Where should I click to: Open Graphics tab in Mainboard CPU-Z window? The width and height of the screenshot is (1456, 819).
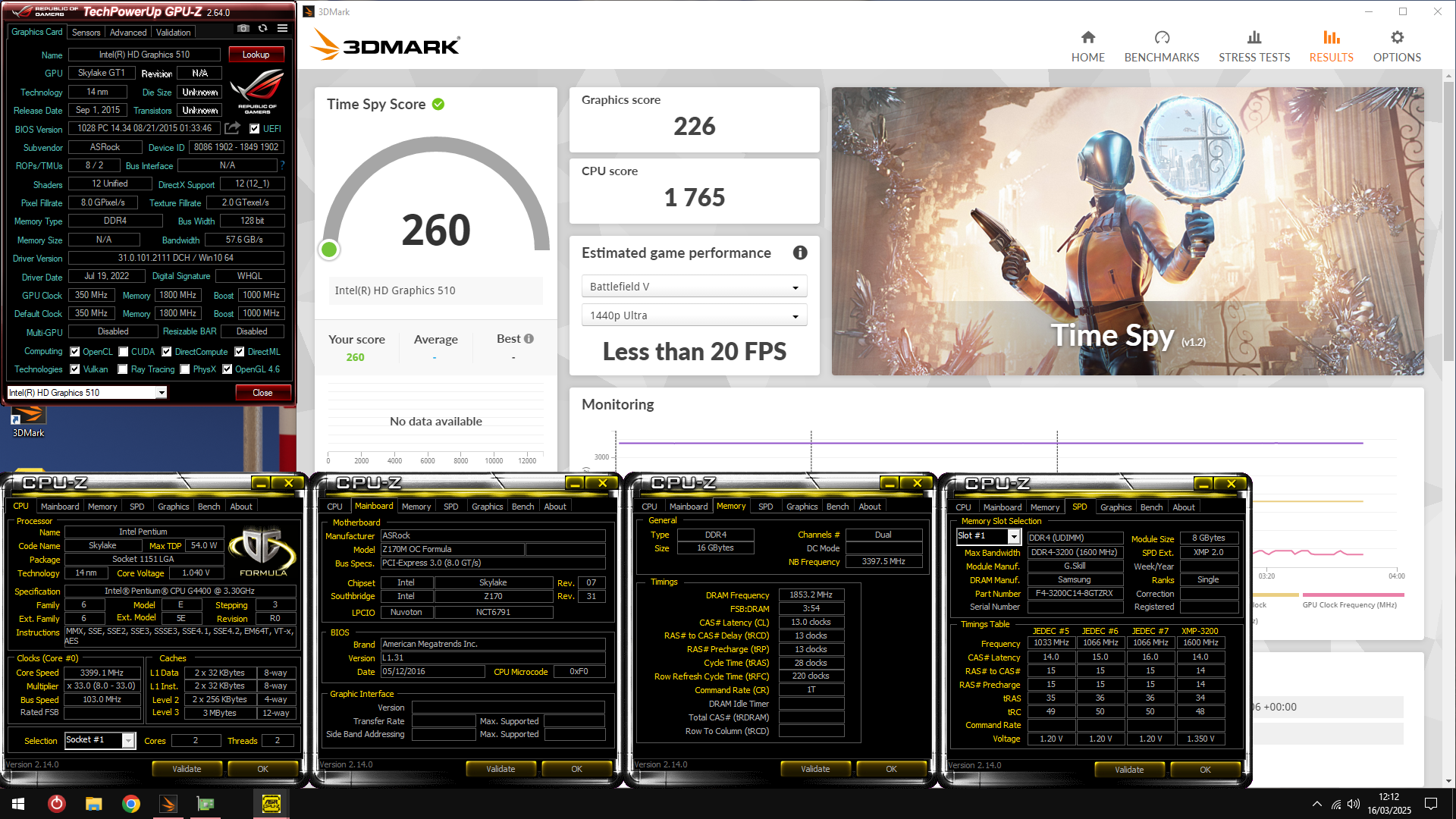click(x=487, y=507)
